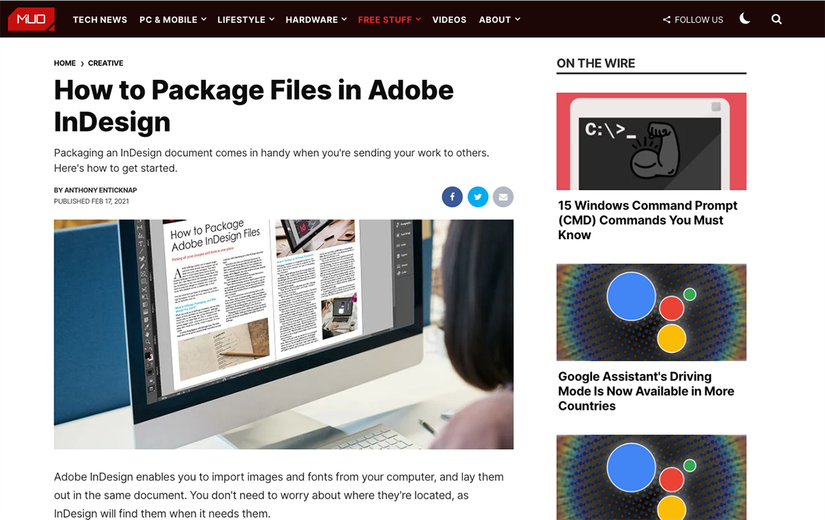Click the Published Feb 17, 2021 date
The height and width of the screenshot is (520, 825).
coord(92,201)
